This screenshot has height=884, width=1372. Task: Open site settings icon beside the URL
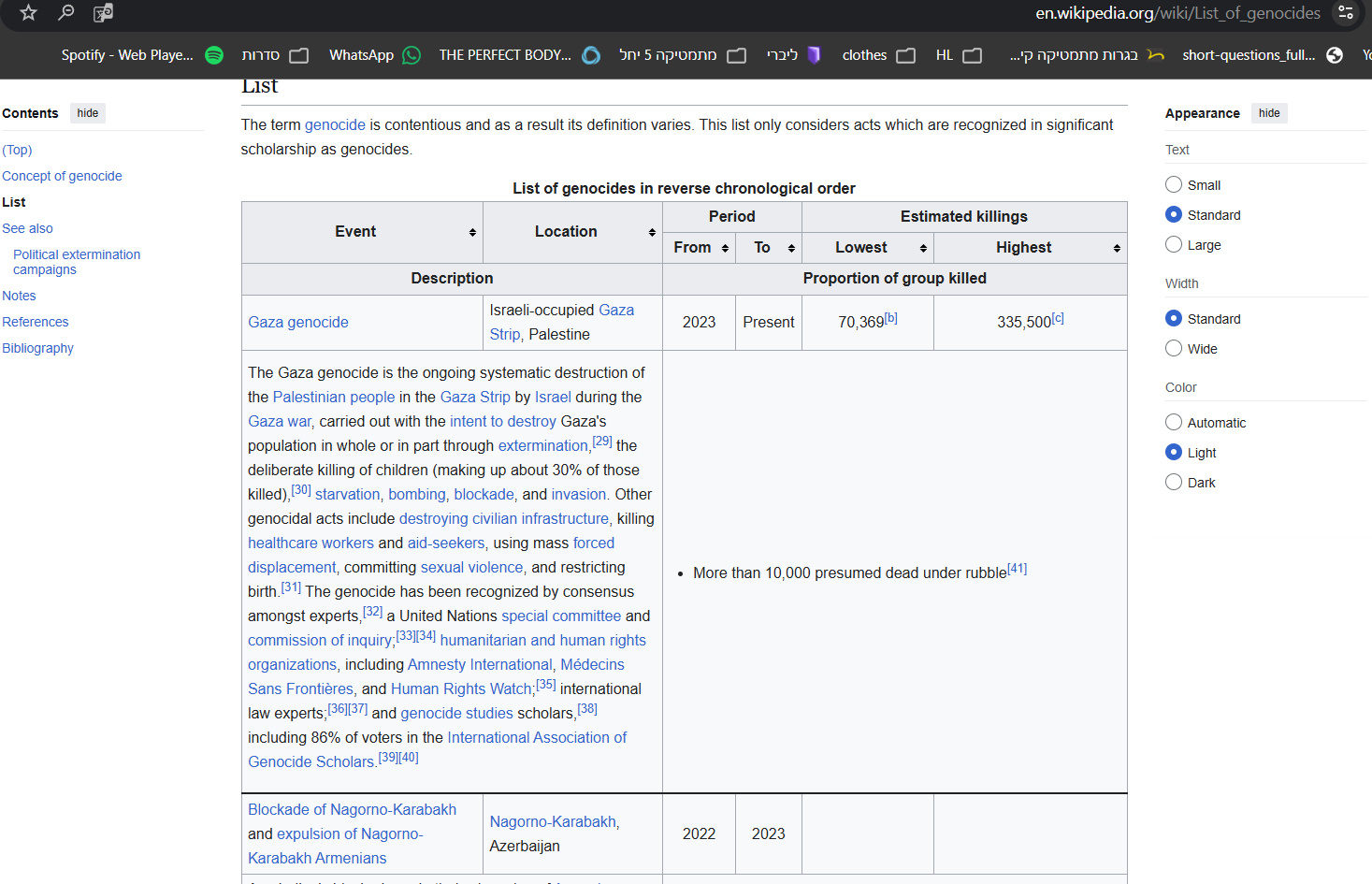click(1346, 13)
